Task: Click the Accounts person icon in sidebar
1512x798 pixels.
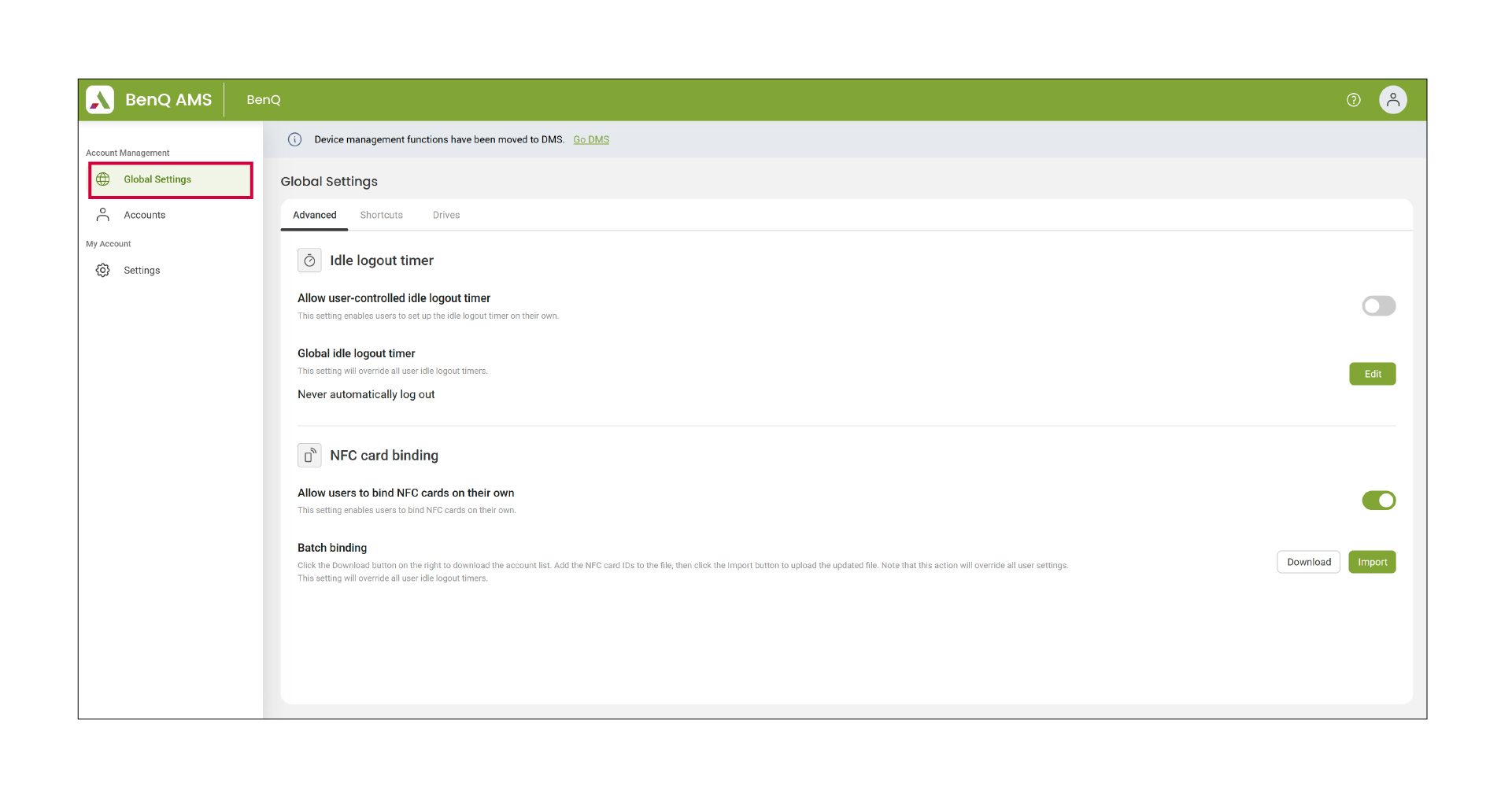Action: 103,215
